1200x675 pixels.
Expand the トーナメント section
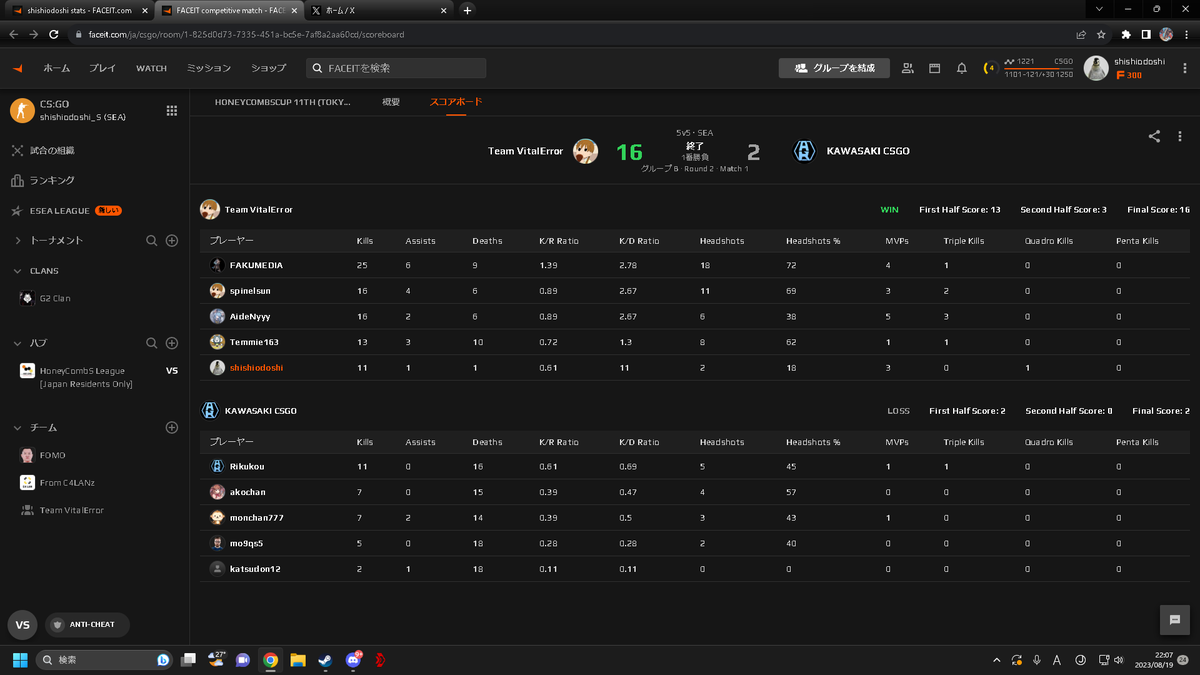click(x=18, y=241)
